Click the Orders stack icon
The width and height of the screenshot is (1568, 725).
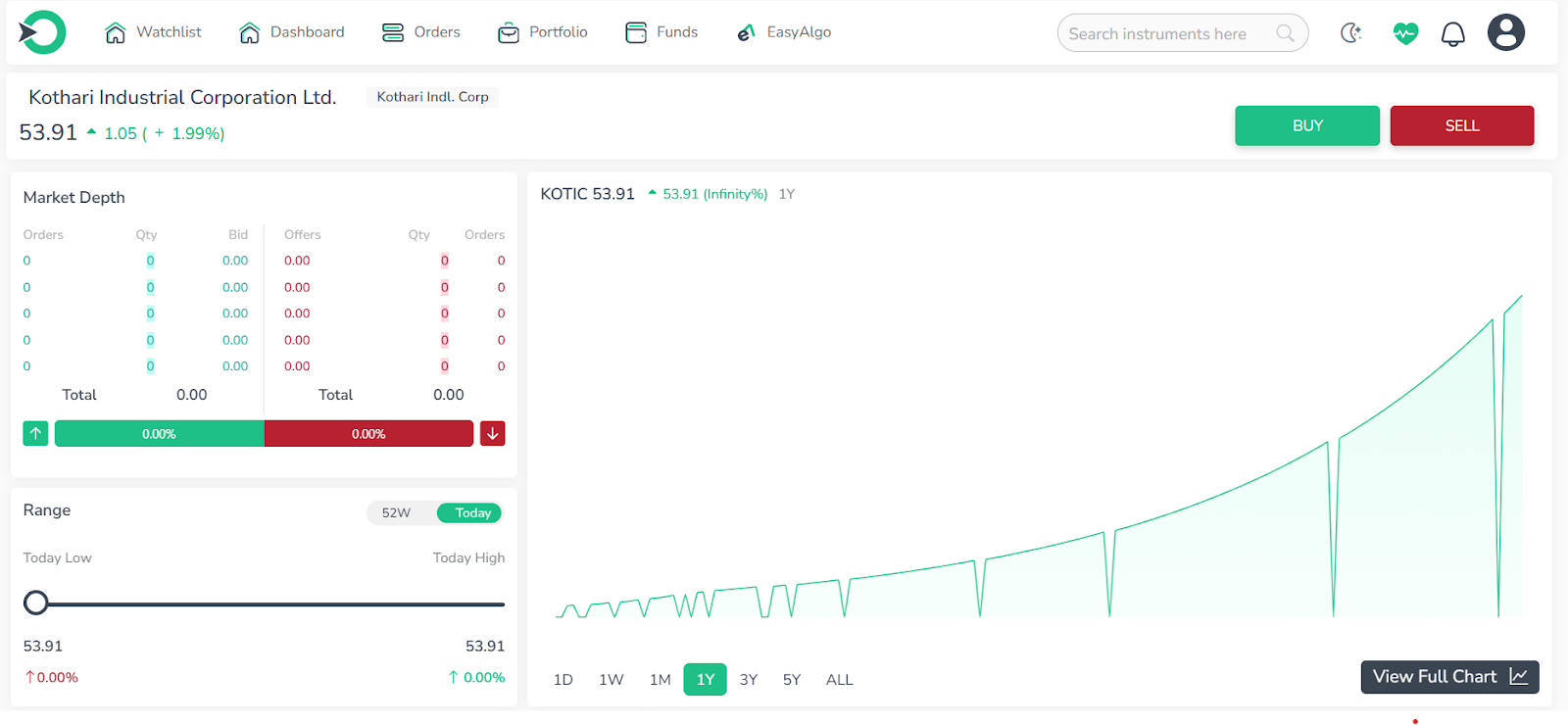click(393, 32)
